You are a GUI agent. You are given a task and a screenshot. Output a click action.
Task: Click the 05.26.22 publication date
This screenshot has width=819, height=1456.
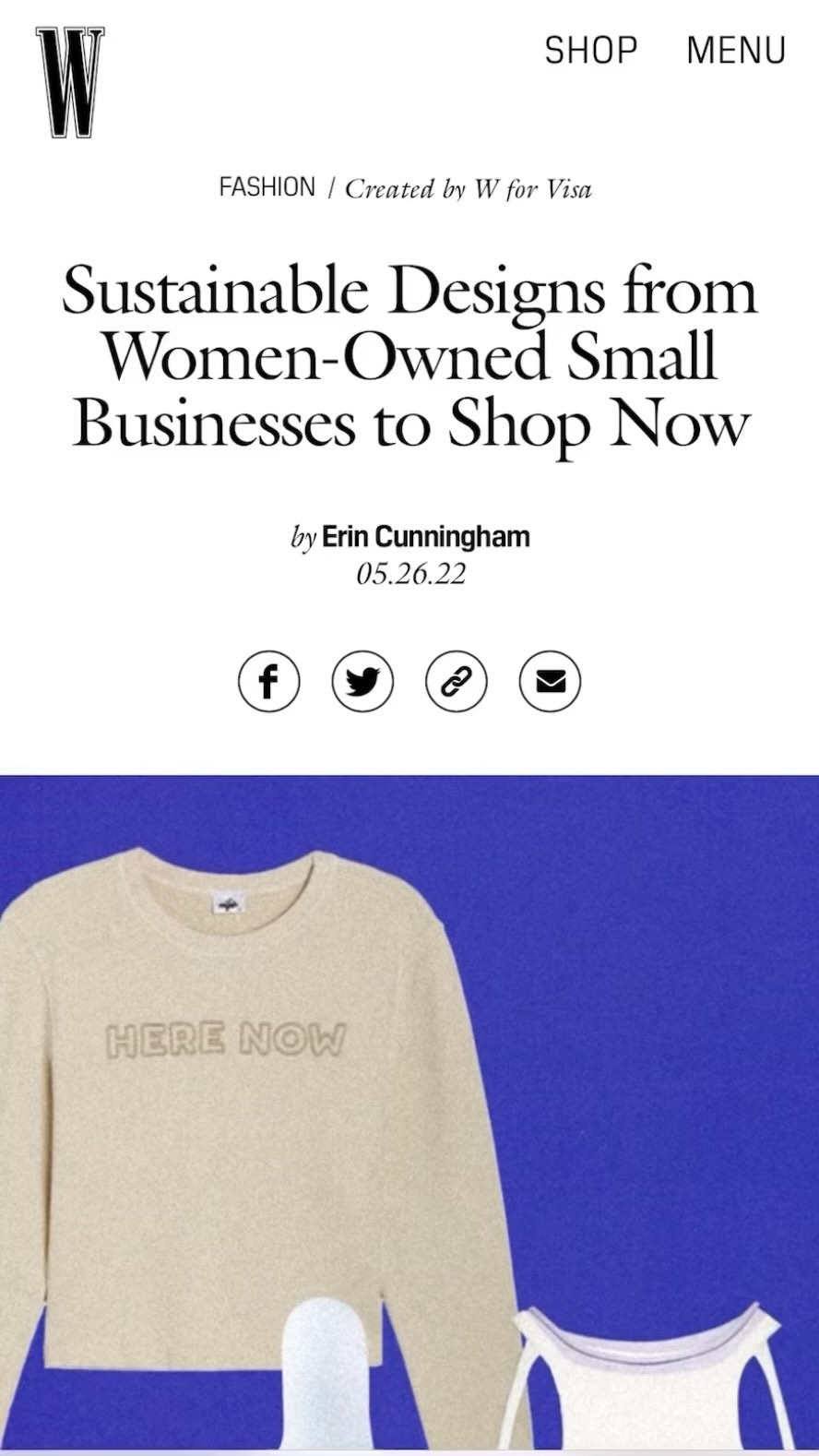410,574
